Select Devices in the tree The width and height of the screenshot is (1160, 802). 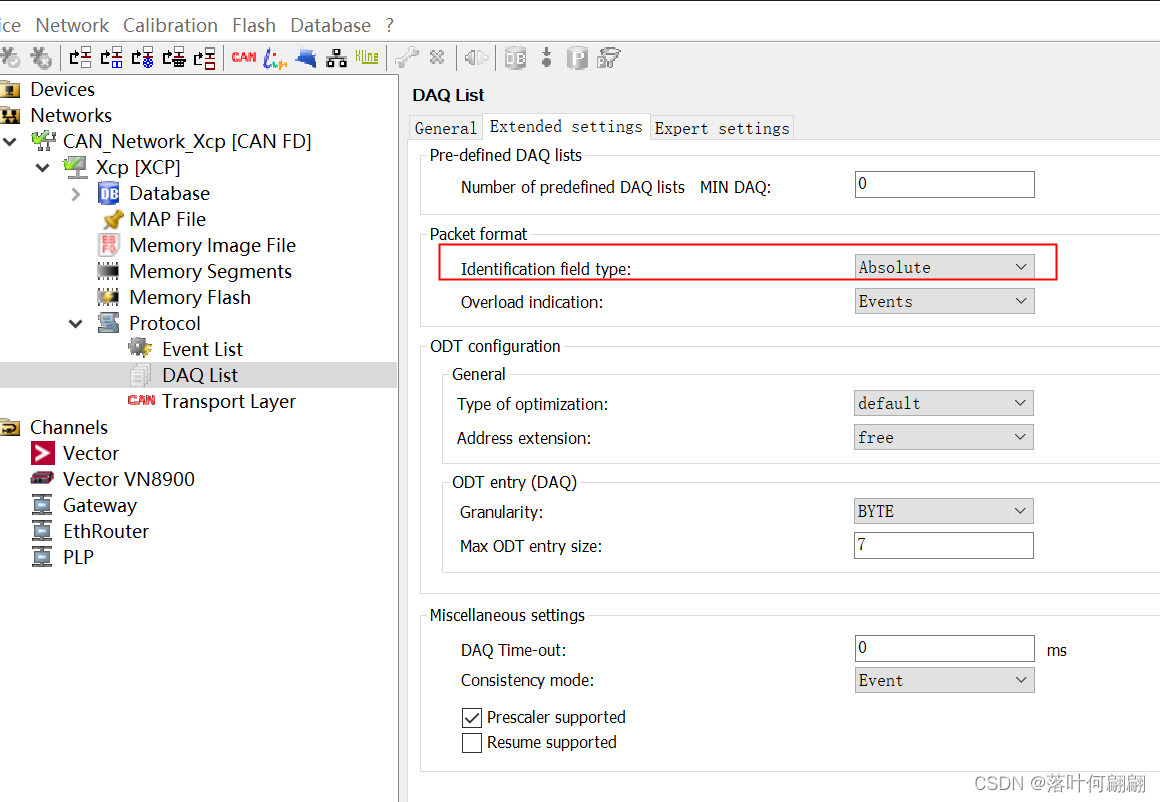coord(62,90)
